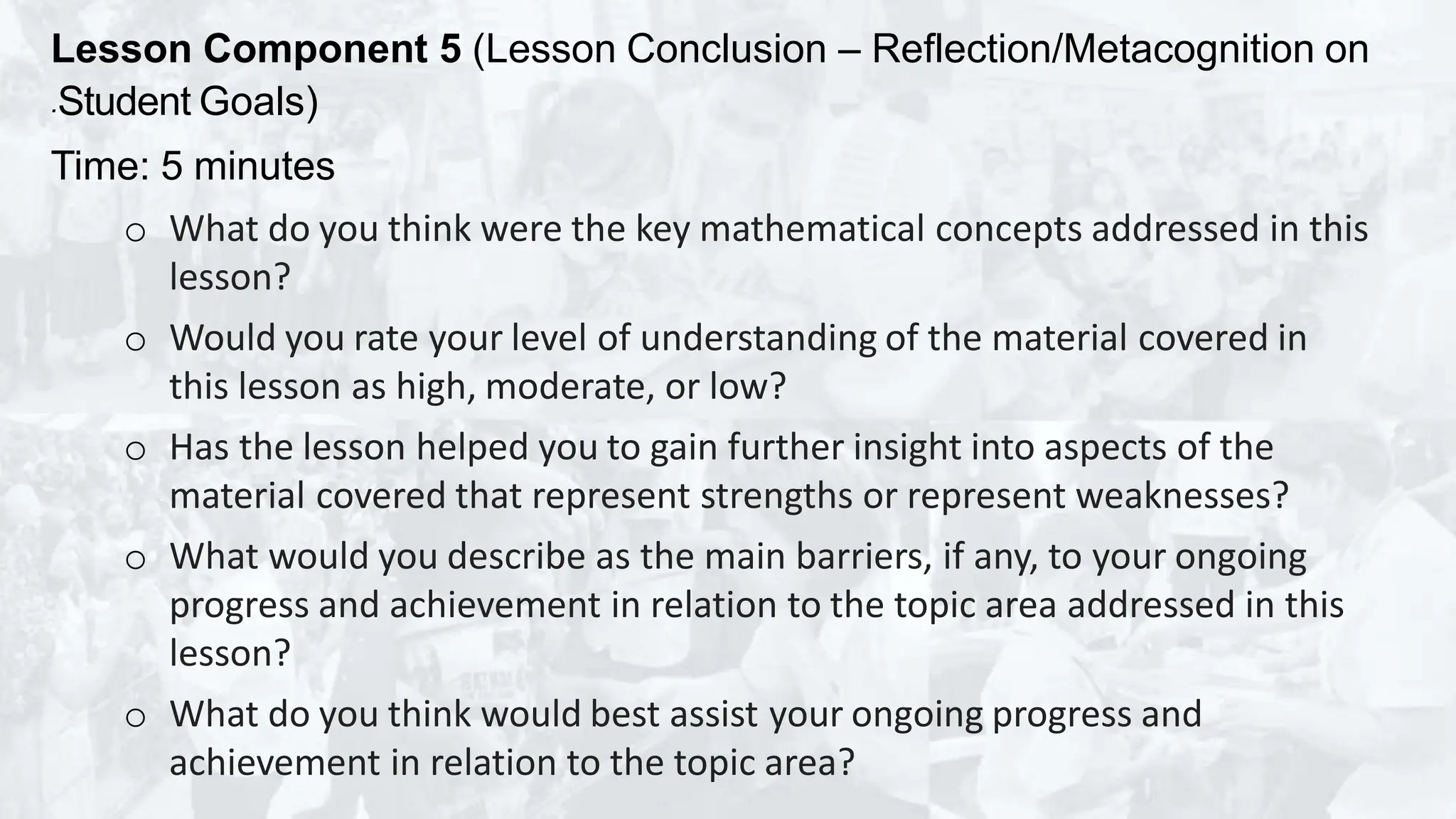The height and width of the screenshot is (819, 1456).
Task: Click the bullet marker before "What would you describe"
Action: (135, 560)
